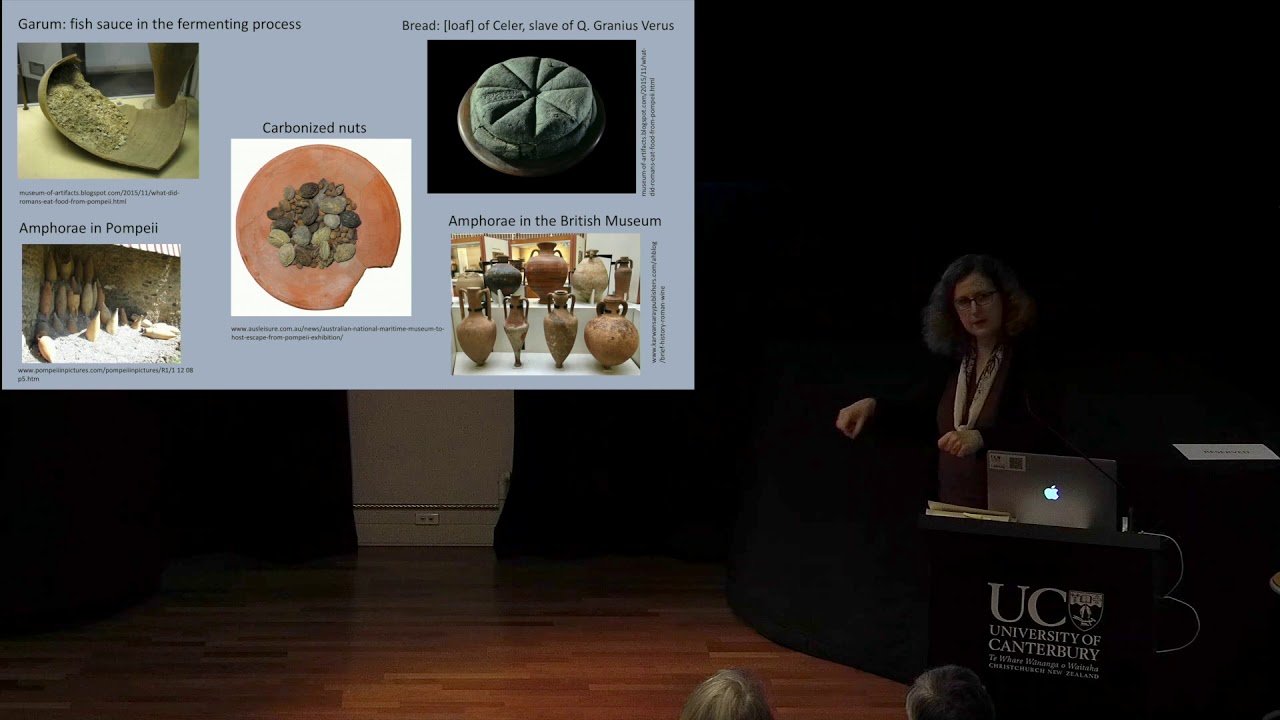1280x720 pixels.
Task: Select the carbonized bread loaf image
Action: 531,117
